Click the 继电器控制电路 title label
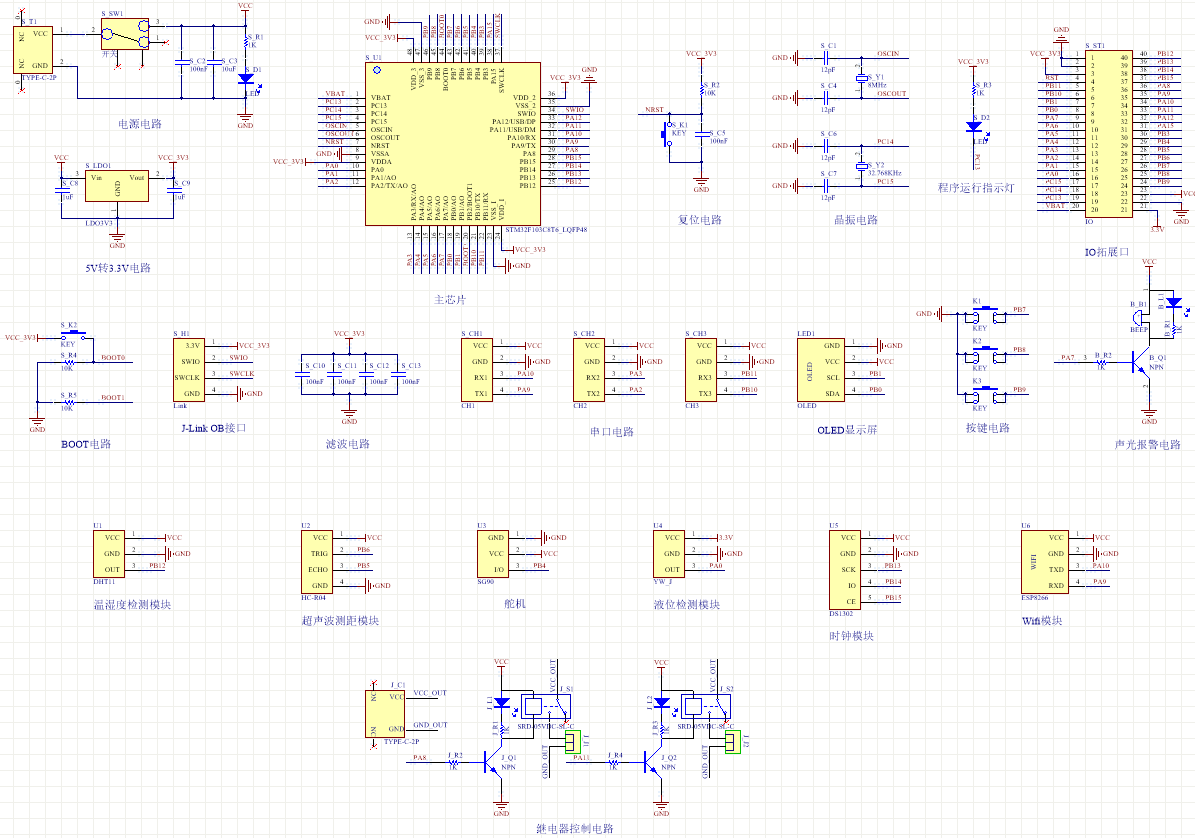 575,828
